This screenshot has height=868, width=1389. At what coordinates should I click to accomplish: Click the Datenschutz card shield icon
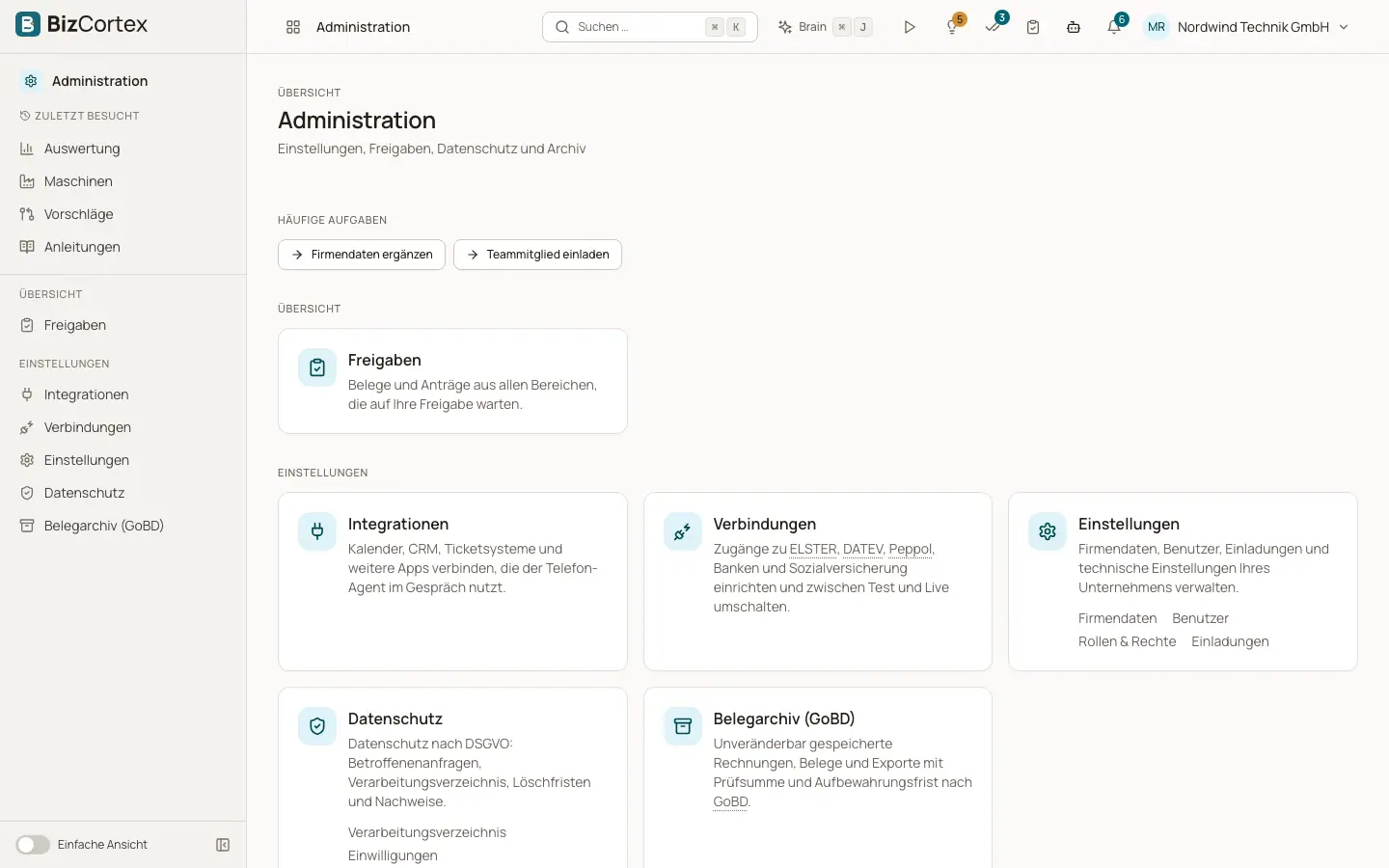[317, 726]
